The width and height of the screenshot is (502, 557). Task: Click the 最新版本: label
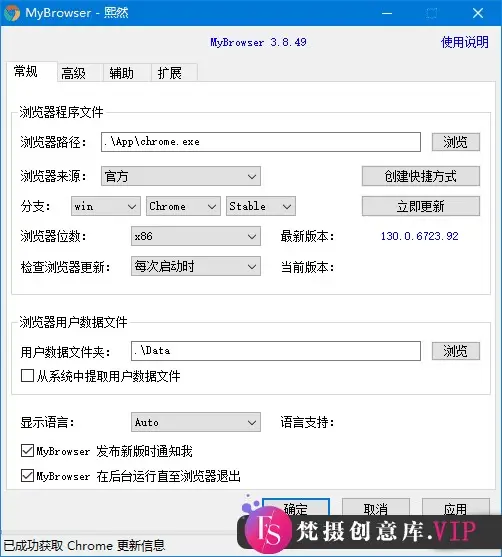[x=307, y=236]
